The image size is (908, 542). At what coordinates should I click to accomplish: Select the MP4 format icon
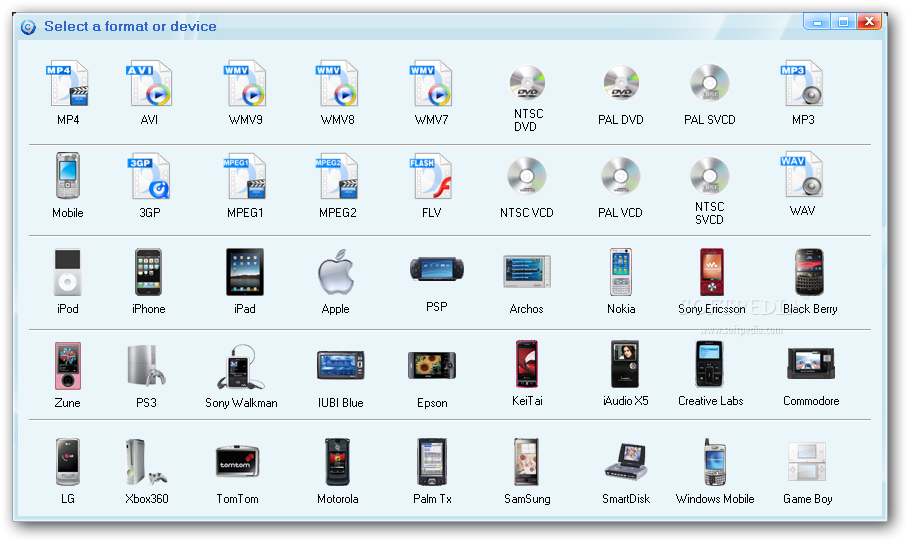[68, 84]
